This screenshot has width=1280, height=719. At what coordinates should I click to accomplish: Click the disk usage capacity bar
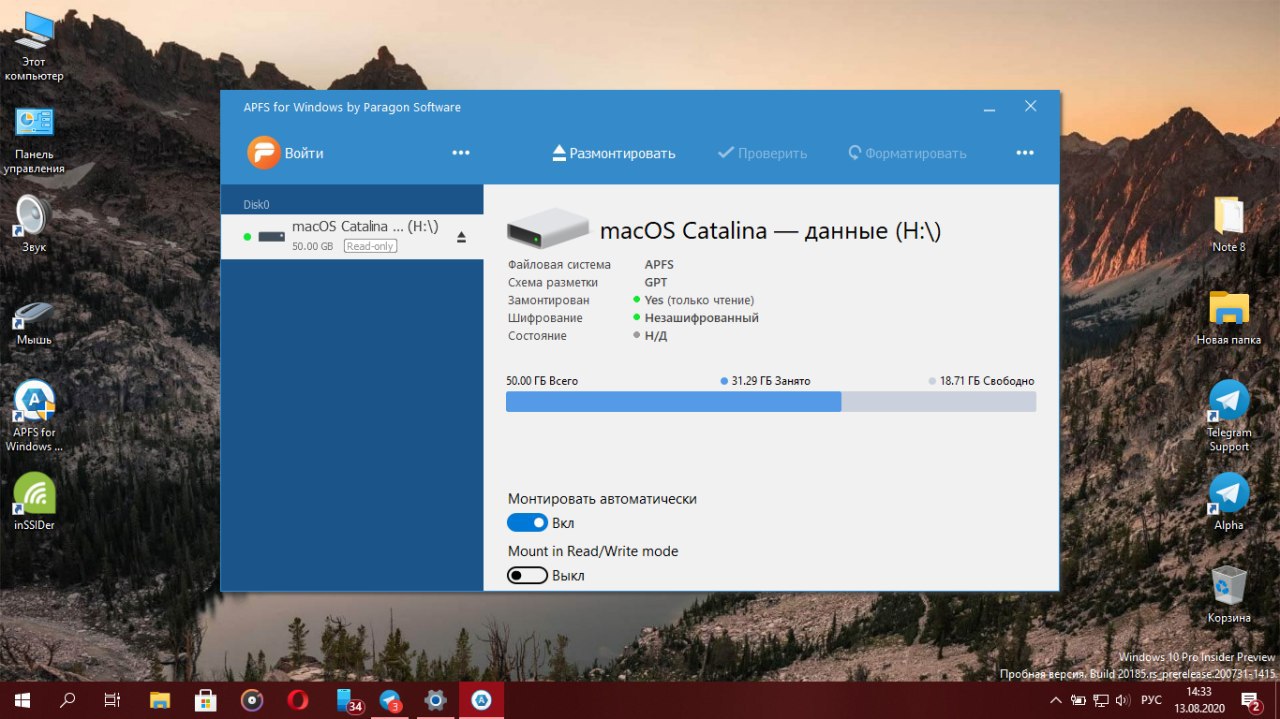[771, 401]
